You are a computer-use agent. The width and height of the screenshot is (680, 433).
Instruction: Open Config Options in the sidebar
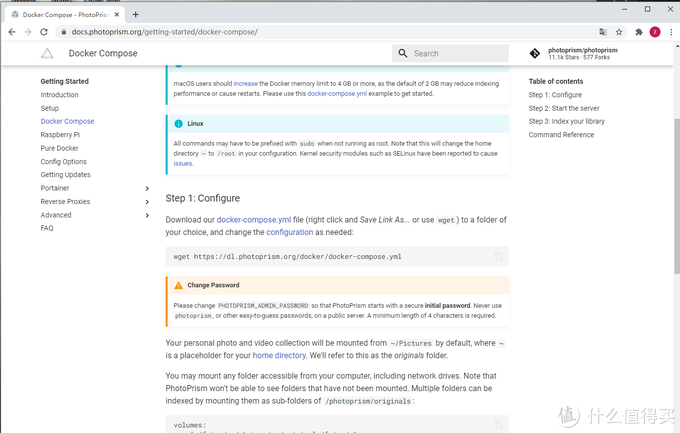point(63,161)
